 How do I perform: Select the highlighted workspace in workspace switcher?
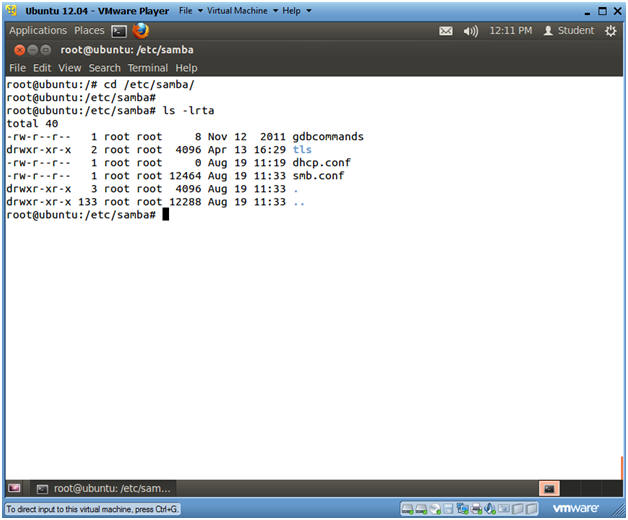click(x=549, y=488)
